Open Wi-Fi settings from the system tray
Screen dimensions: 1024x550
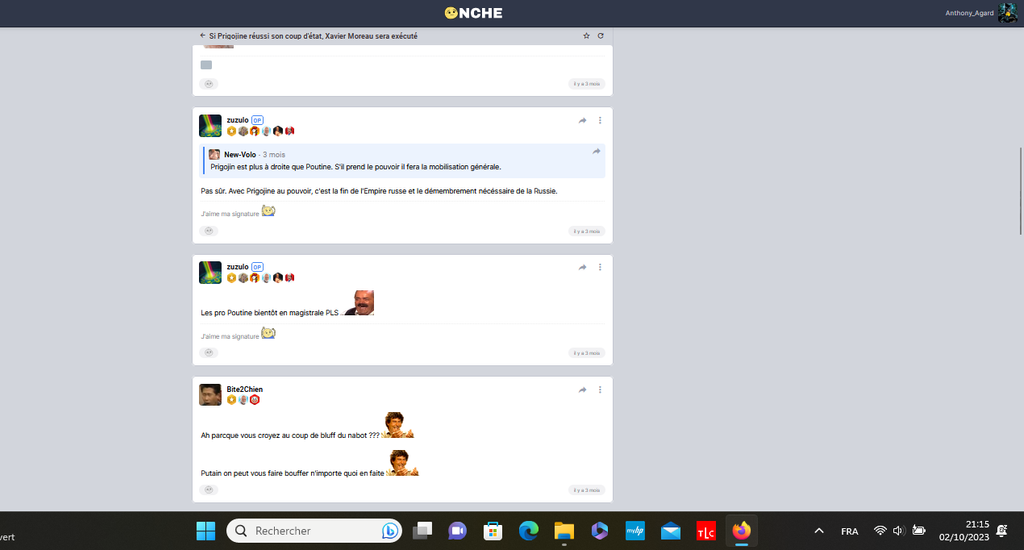pos(880,531)
